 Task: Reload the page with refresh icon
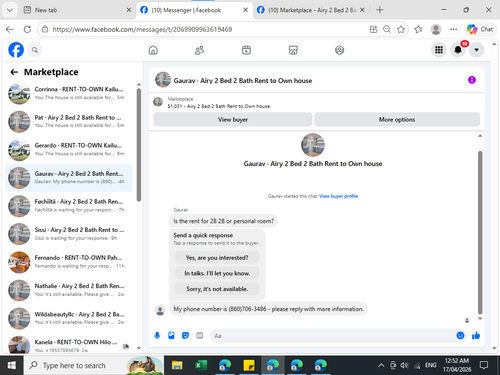[x=27, y=29]
